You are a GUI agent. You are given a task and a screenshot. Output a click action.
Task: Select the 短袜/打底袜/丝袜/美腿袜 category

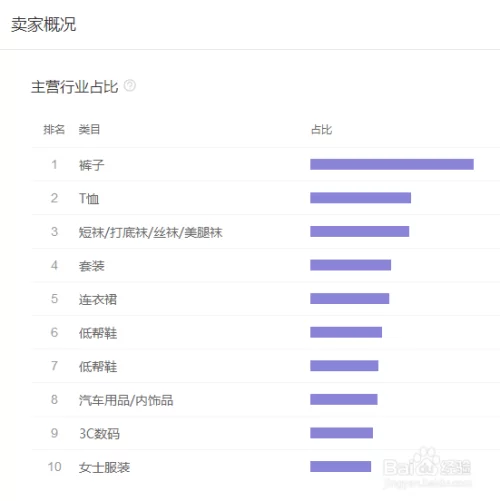[x=150, y=232]
